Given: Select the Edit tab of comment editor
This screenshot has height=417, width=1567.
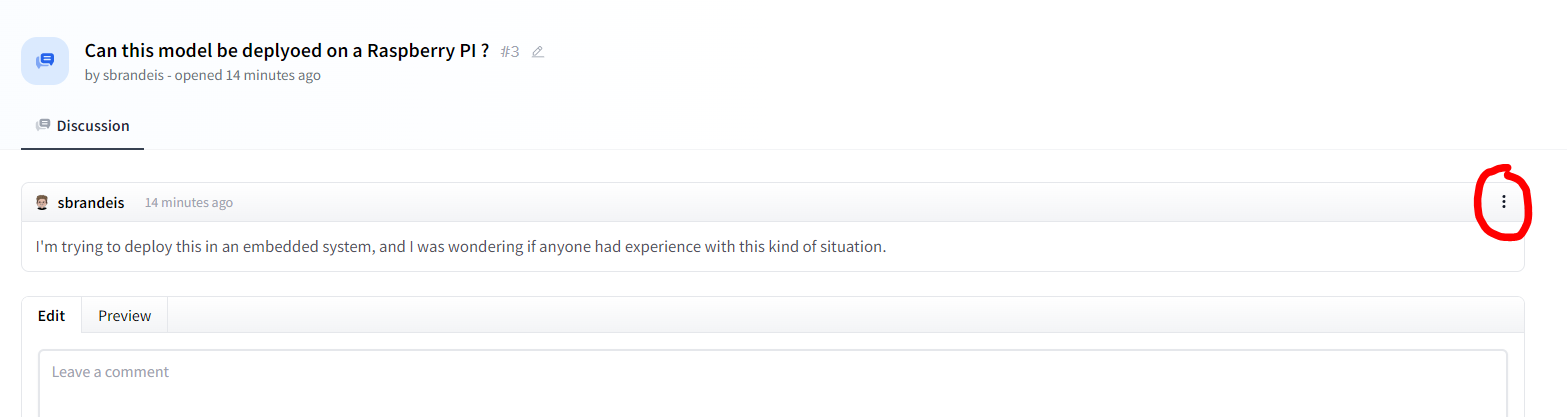Looking at the screenshot, I should click(x=52, y=316).
